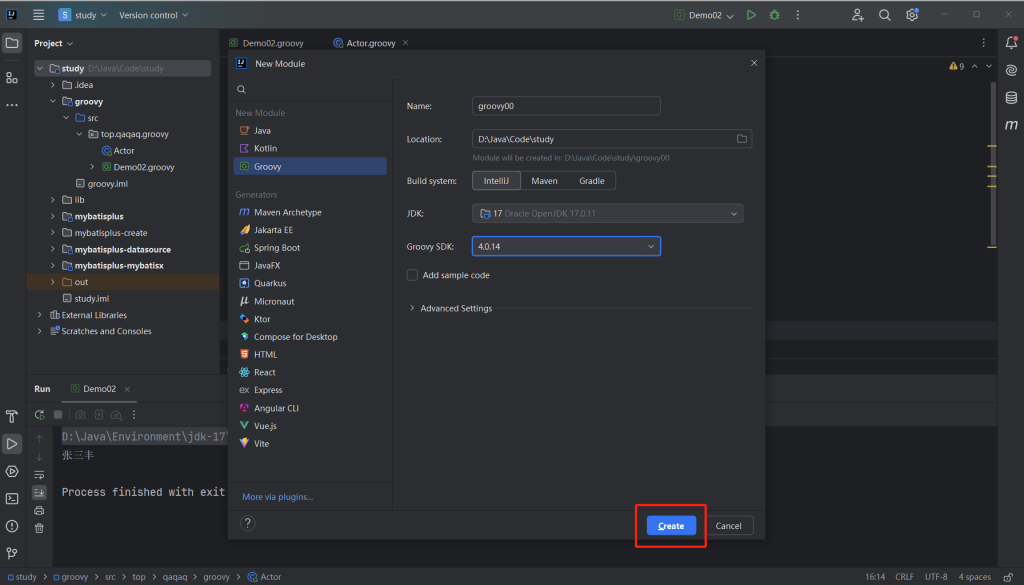Viewport: 1024px width, 585px height.
Task: Choose Spring Boot generator
Action: pyautogui.click(x=310, y=247)
